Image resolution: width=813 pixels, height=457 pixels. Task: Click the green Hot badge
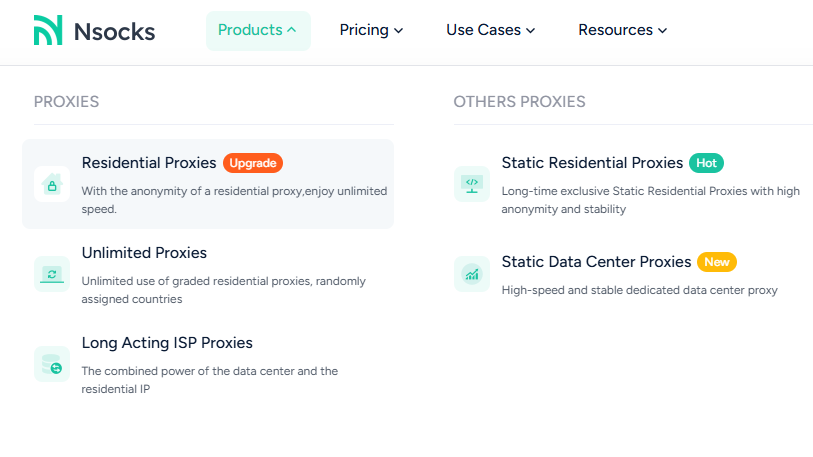[x=706, y=163]
